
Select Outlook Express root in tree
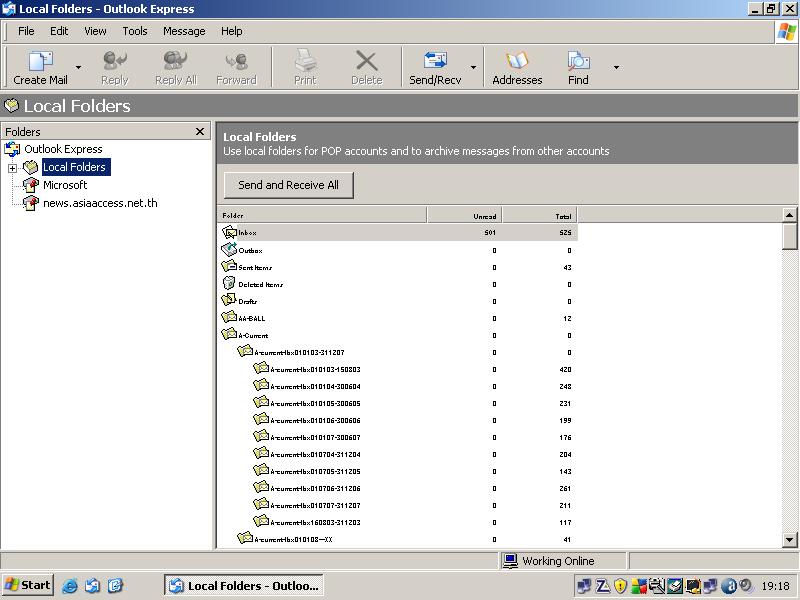coord(63,149)
